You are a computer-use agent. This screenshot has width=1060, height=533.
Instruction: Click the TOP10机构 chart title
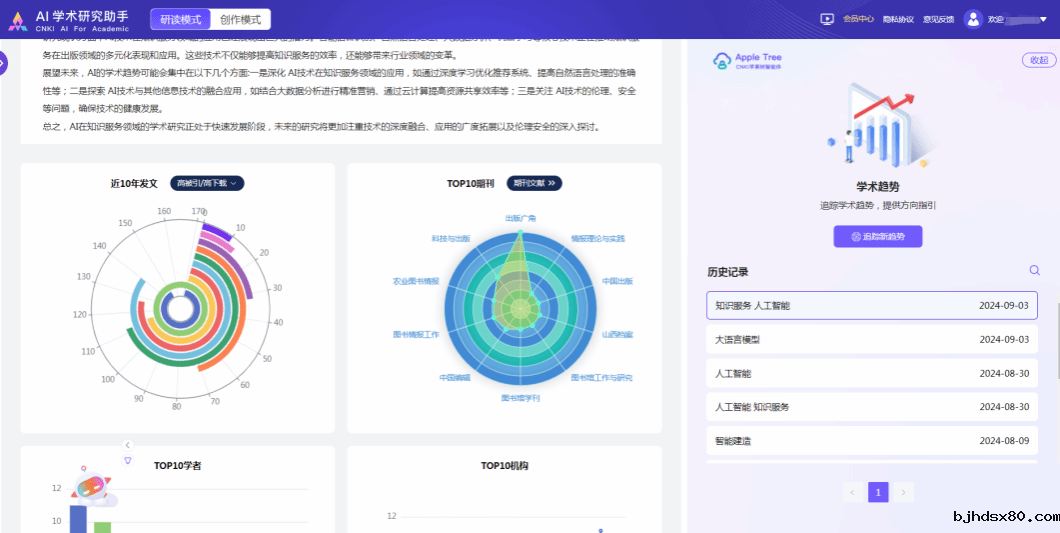(504, 466)
